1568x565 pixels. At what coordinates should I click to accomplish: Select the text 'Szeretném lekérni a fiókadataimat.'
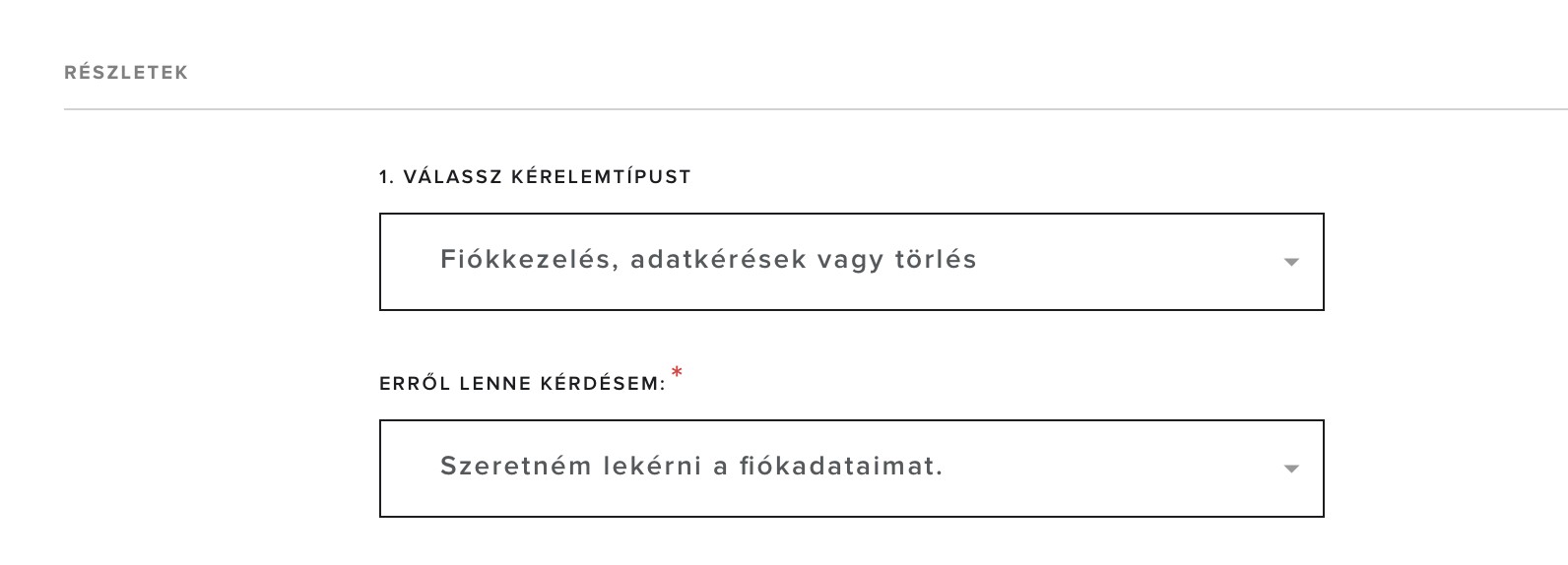pos(691,467)
